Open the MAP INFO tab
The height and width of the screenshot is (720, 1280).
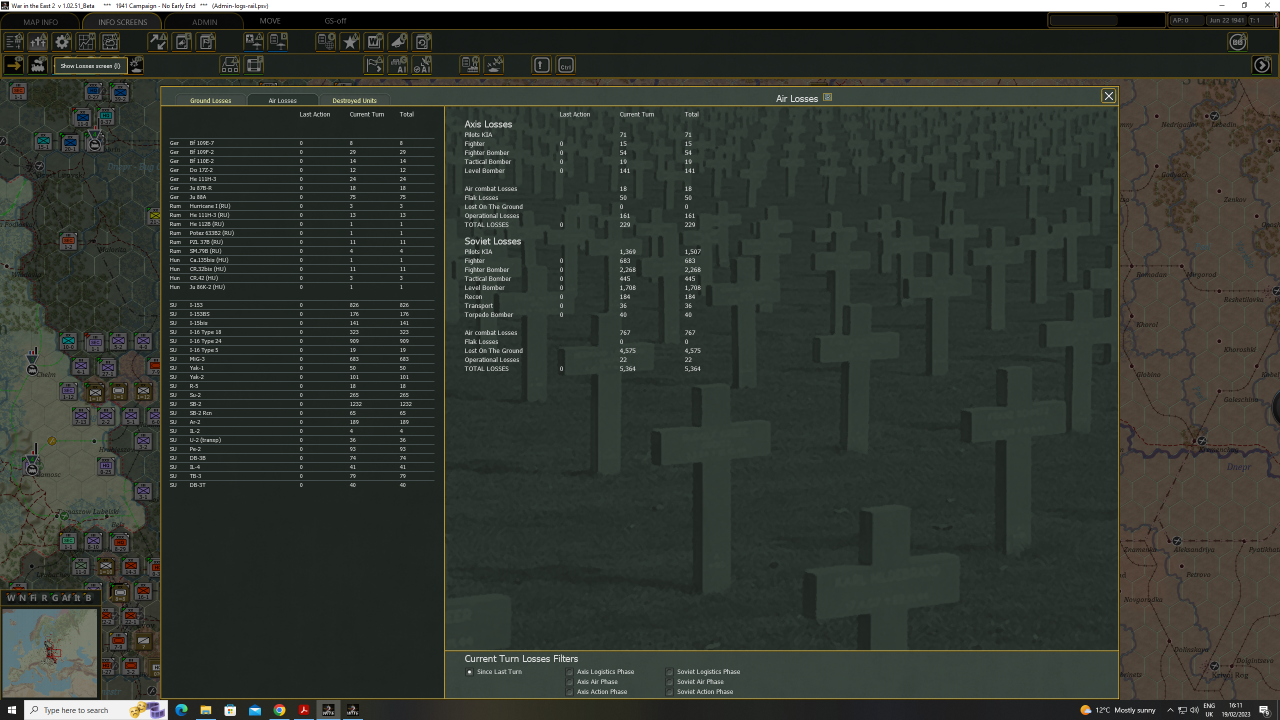click(x=41, y=21)
